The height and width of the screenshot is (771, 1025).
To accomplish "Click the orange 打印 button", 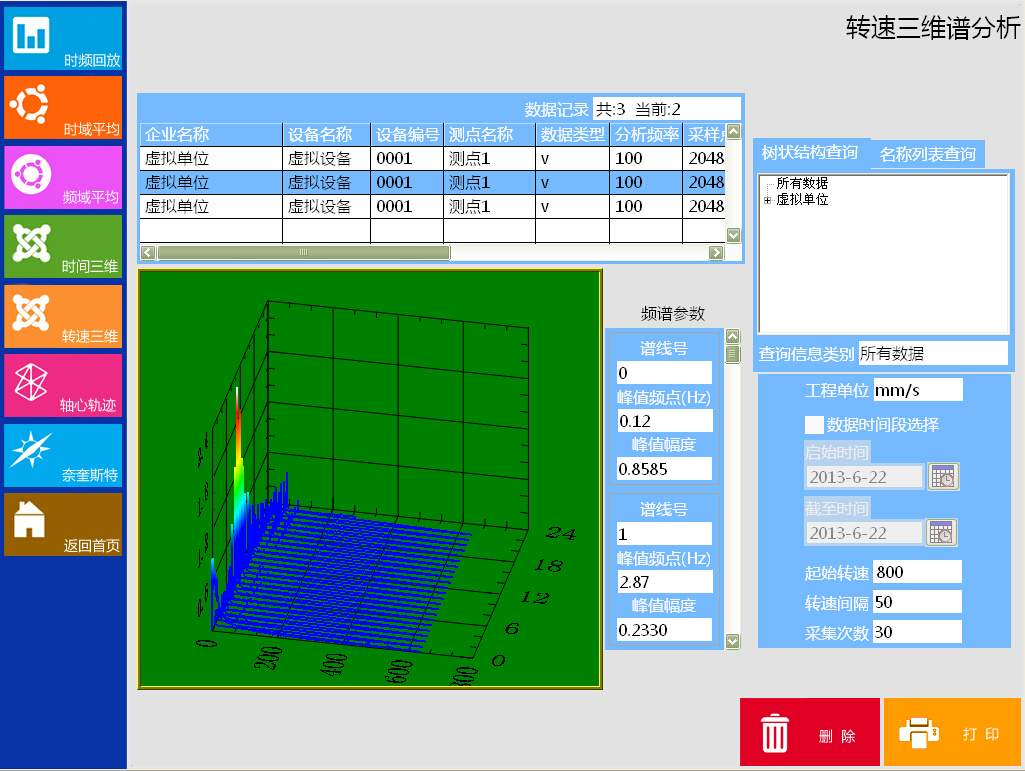I will 952,733.
